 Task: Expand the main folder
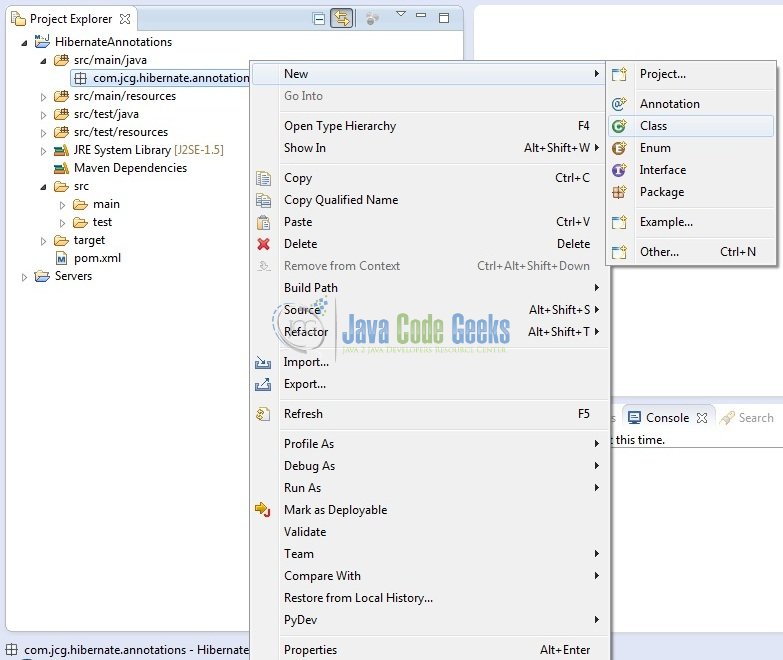click(x=62, y=205)
